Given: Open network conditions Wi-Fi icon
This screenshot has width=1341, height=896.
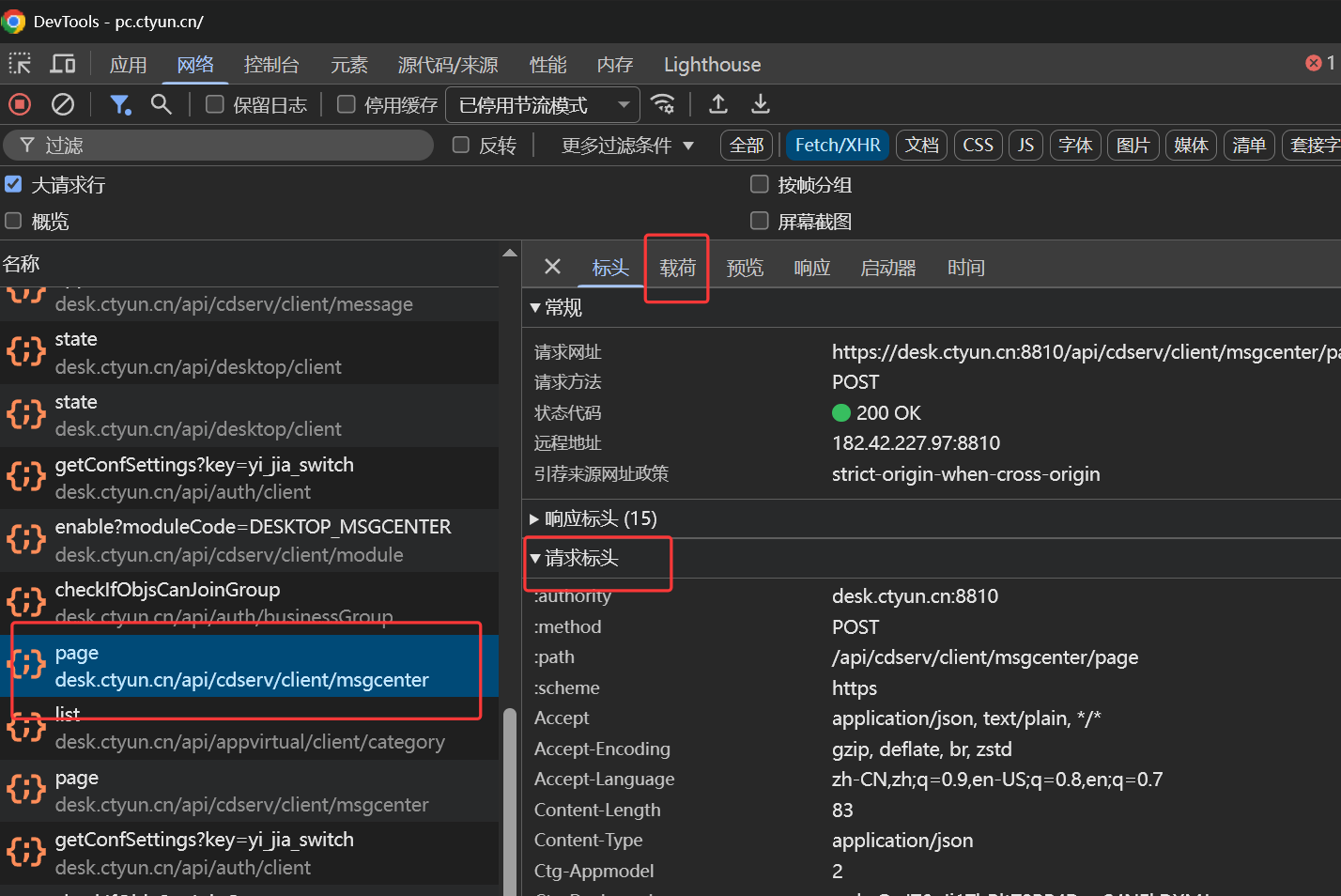Looking at the screenshot, I should coord(663,104).
